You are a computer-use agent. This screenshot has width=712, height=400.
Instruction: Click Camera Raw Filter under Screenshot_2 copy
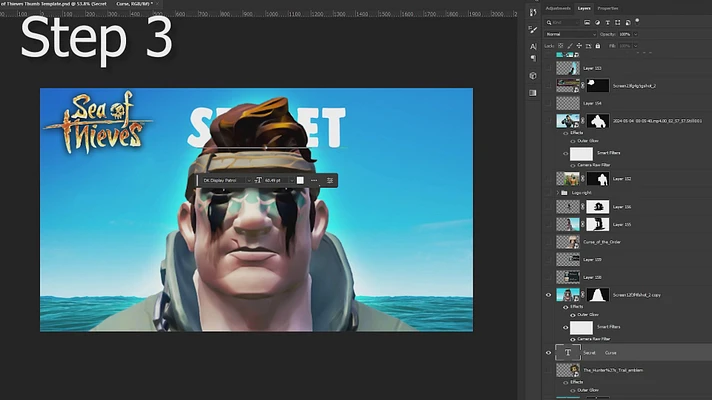coord(593,339)
